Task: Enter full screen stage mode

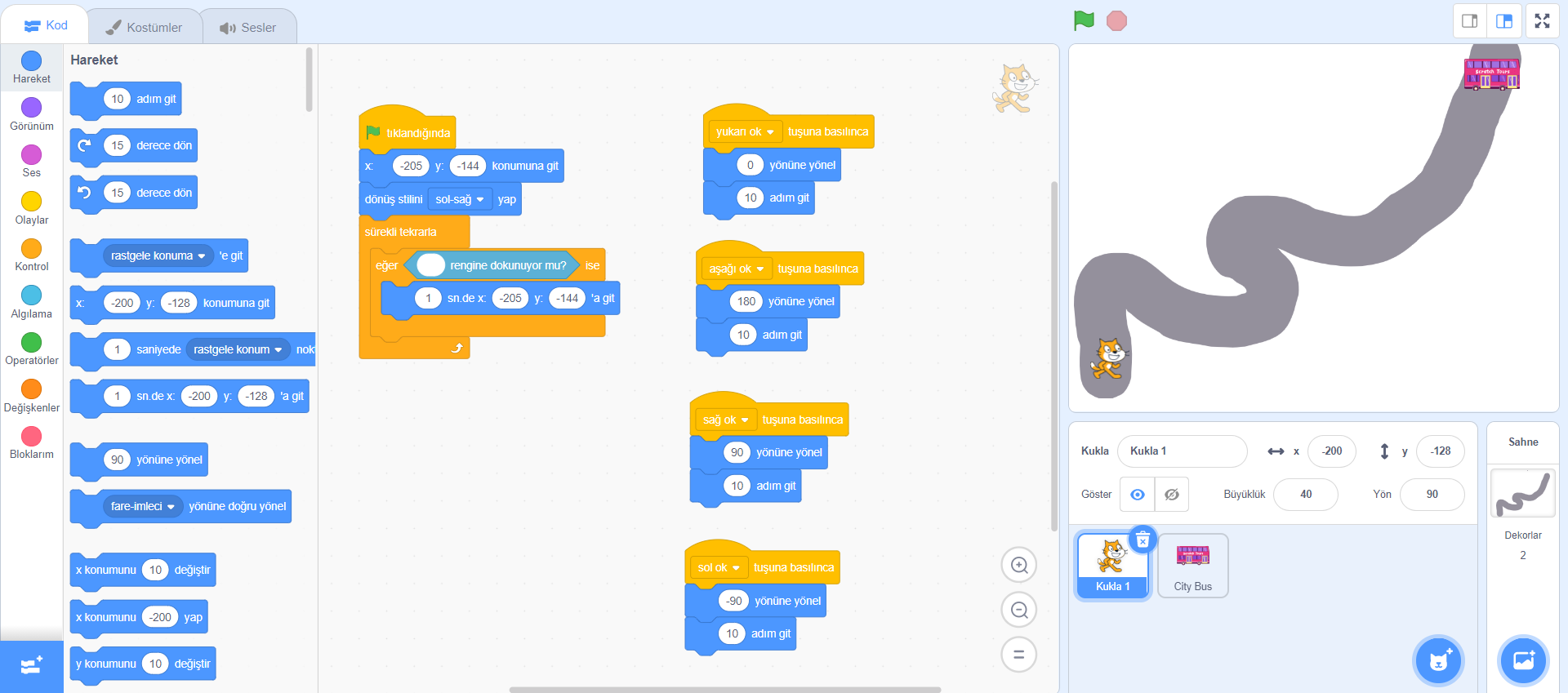Action: coord(1542,21)
